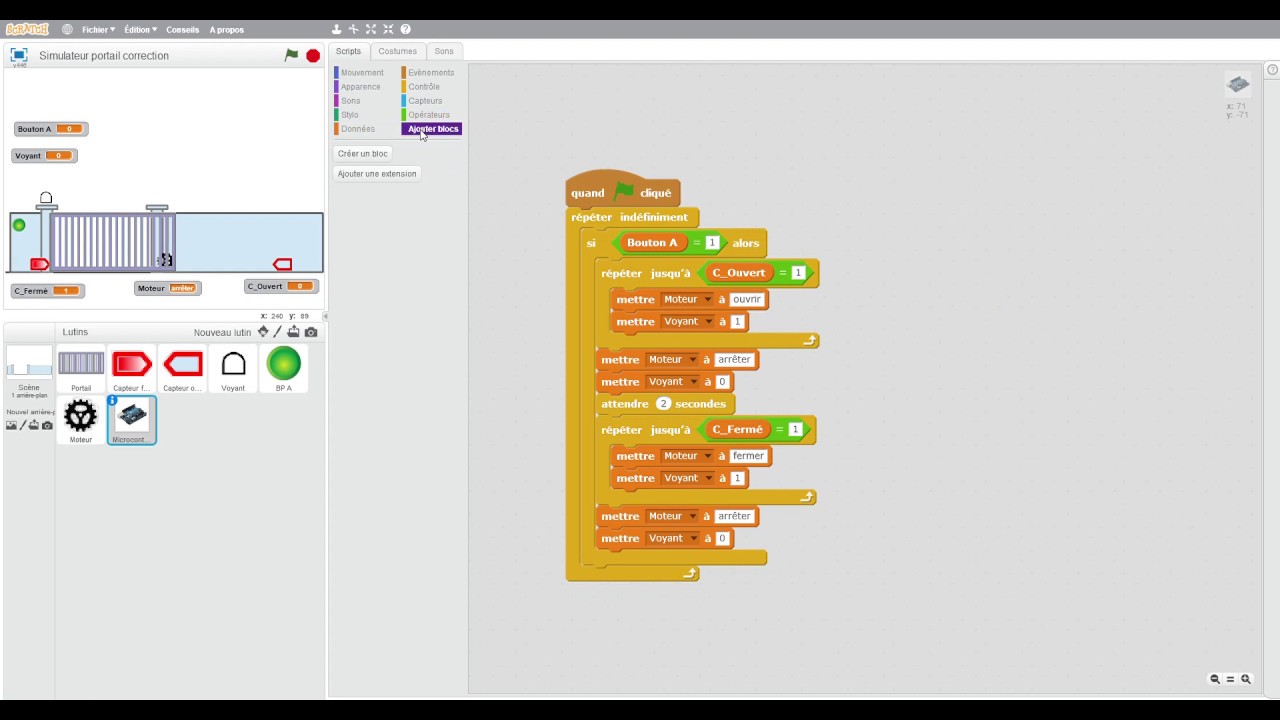Upload sprite from file
Image resolution: width=1280 pixels, height=720 pixels.
coord(293,332)
